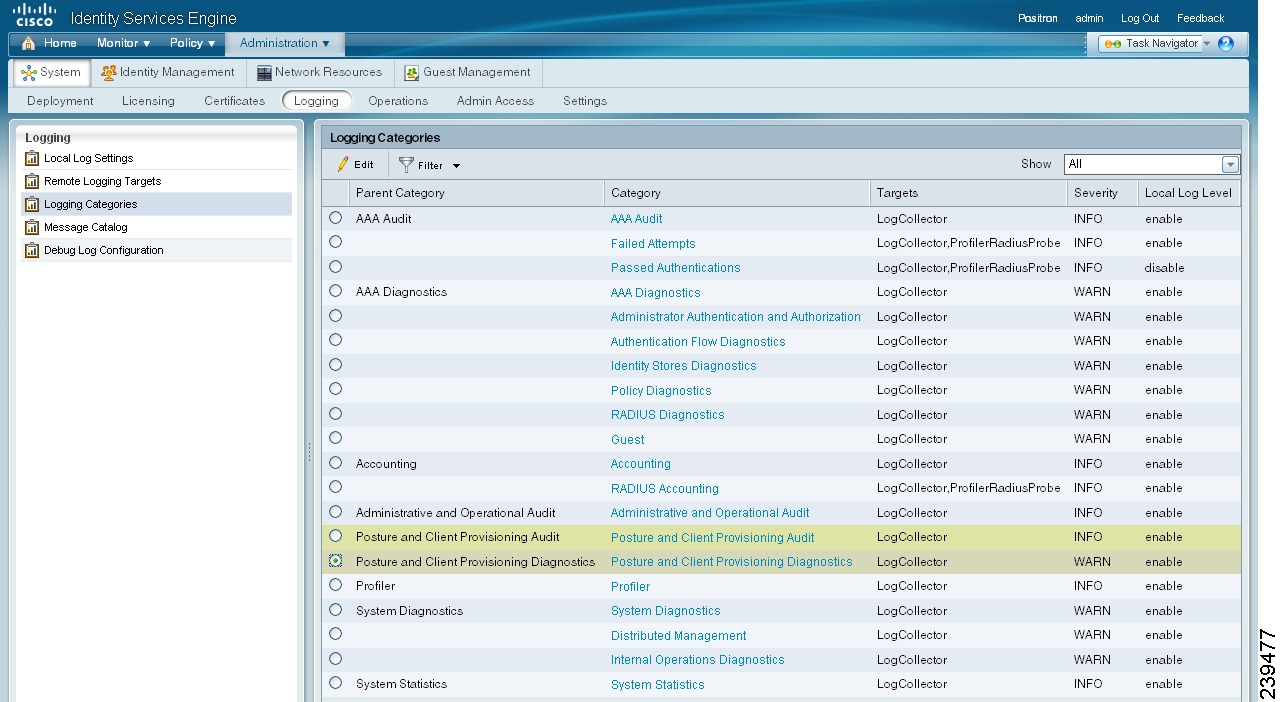Open the Debug Log Configuration sidebar icon

click(x=32, y=250)
